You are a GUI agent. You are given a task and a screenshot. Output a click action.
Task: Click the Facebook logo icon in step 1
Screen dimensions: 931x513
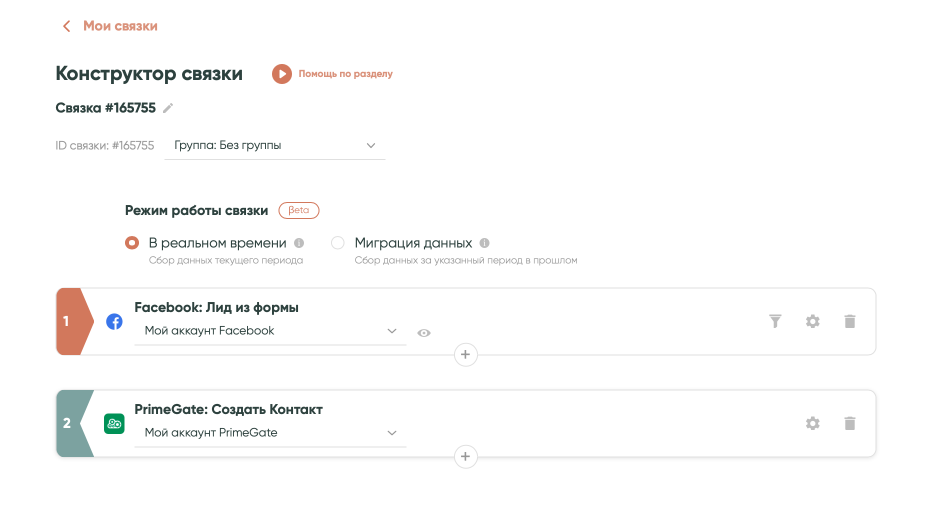point(114,322)
